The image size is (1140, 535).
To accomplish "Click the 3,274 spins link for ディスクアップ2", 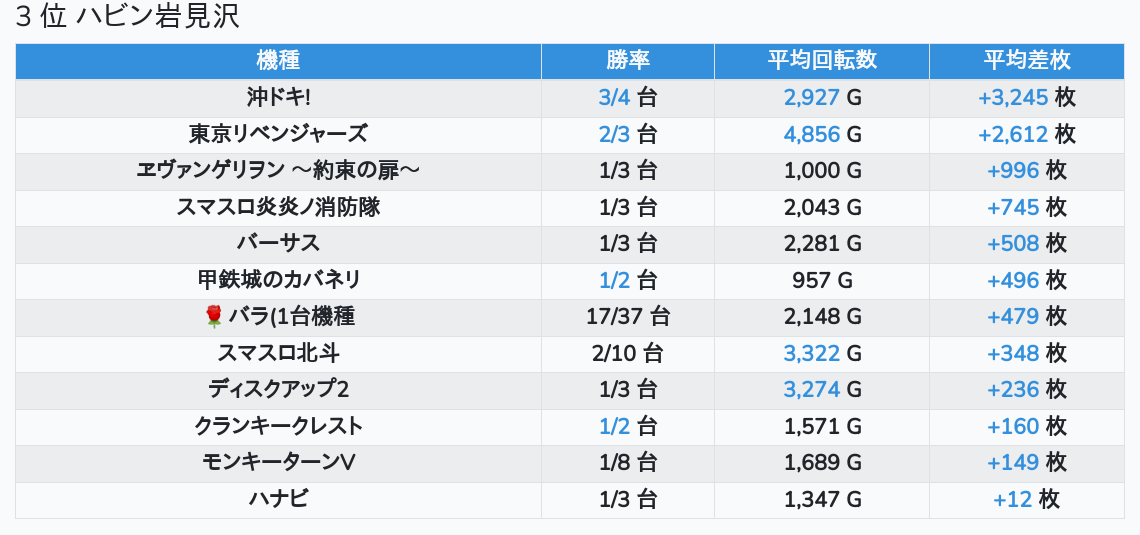I will coord(811,389).
